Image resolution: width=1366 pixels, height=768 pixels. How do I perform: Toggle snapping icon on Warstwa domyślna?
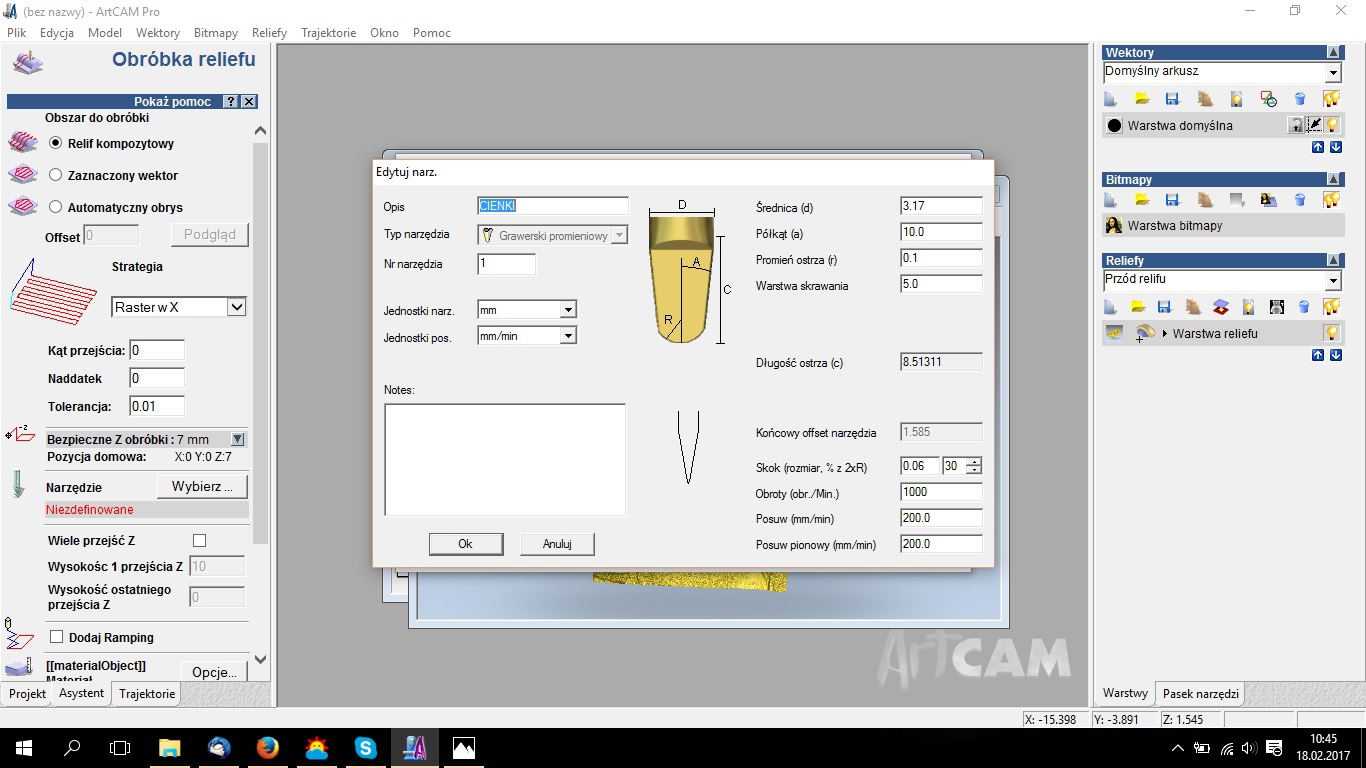click(x=1315, y=125)
